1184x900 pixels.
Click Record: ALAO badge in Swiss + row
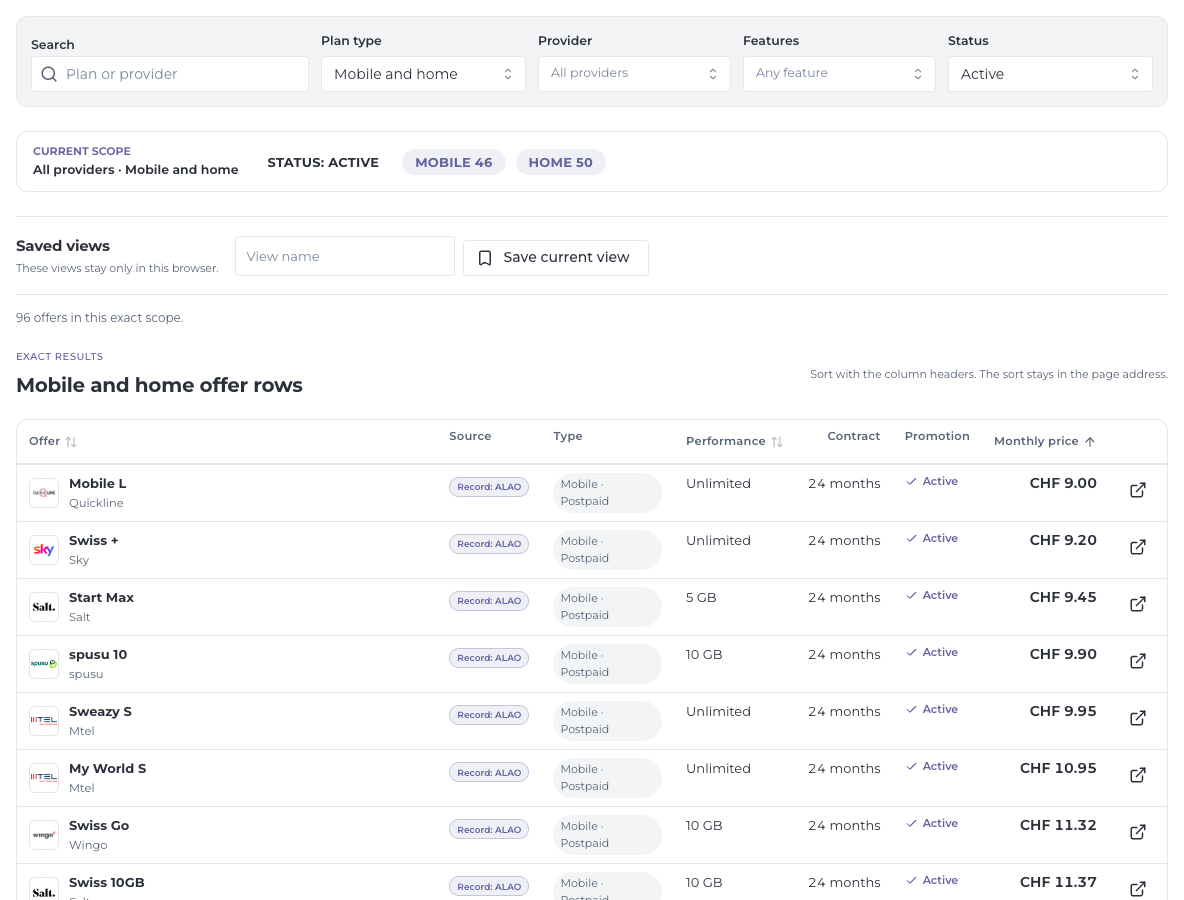pyautogui.click(x=489, y=544)
